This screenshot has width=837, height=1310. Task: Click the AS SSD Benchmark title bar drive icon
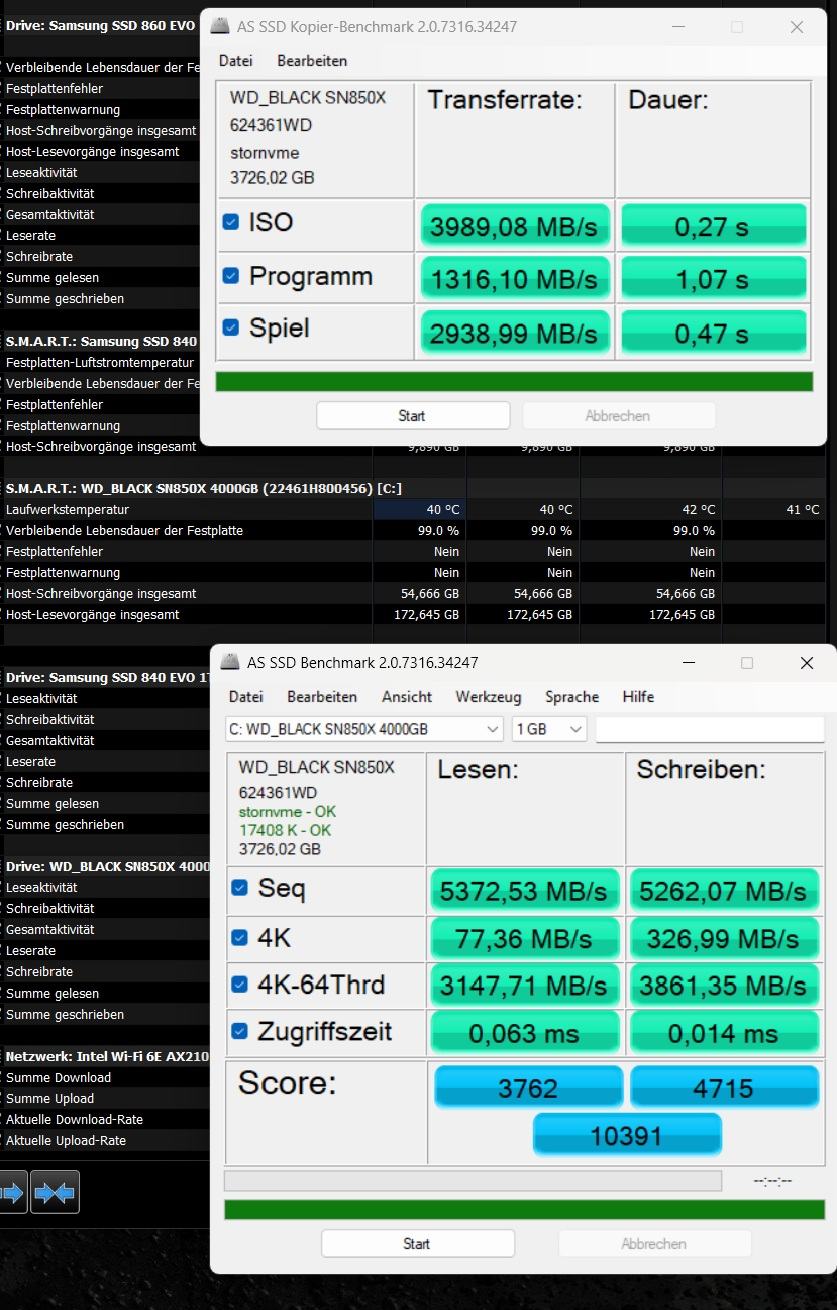tap(230, 662)
